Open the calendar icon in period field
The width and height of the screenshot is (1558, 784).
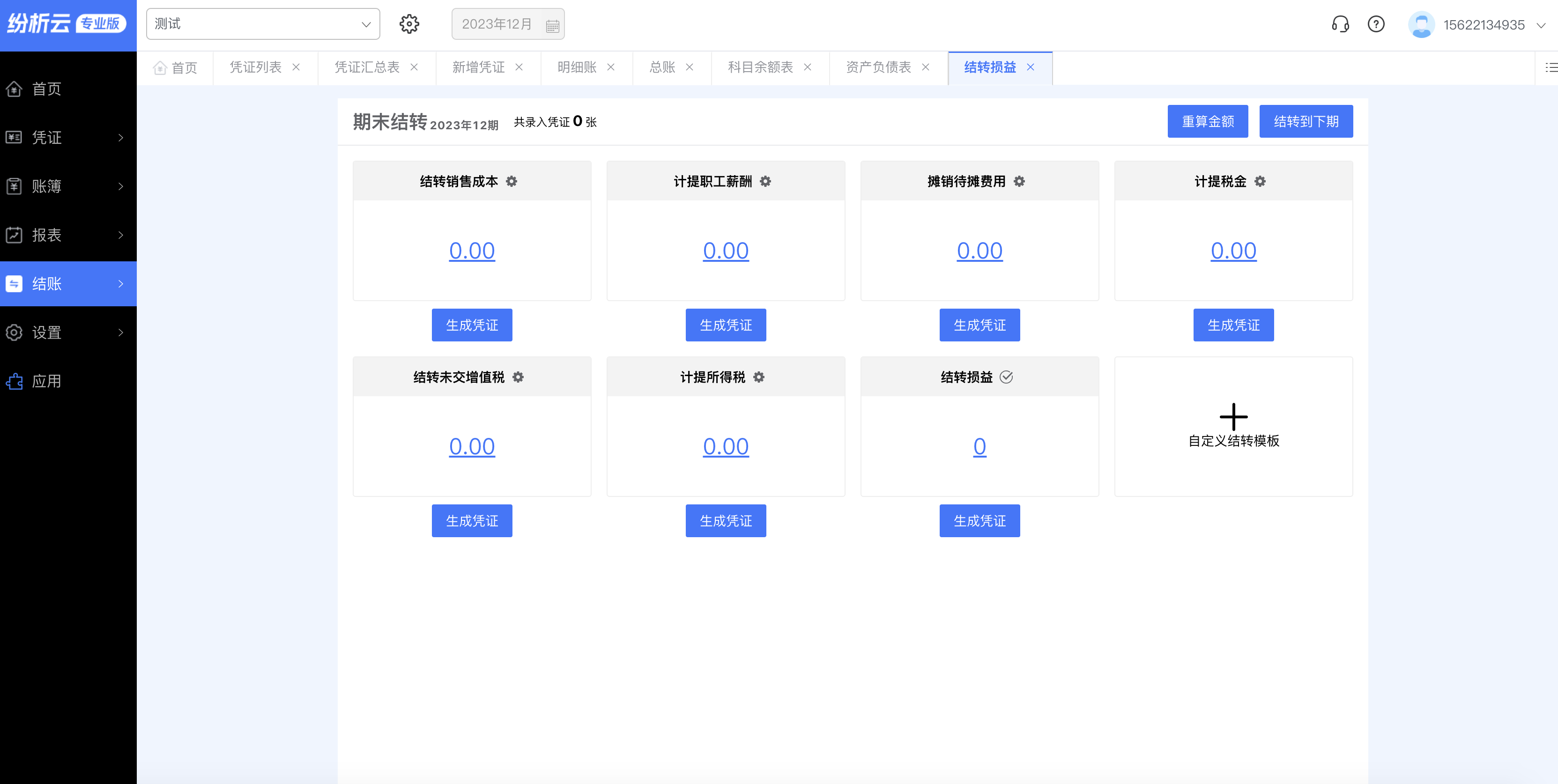click(x=552, y=25)
